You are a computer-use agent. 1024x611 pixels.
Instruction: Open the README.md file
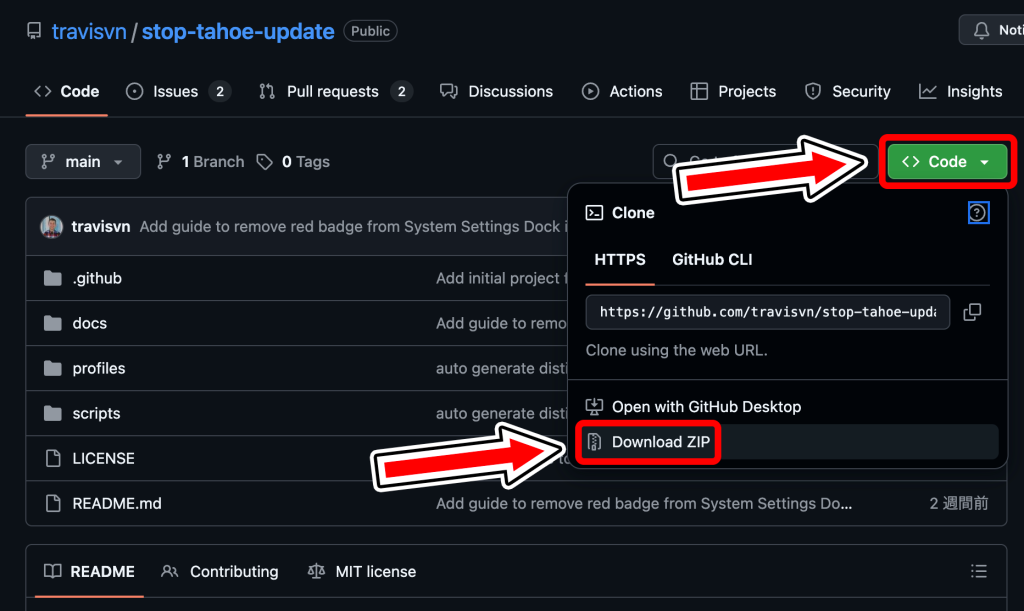(x=116, y=503)
